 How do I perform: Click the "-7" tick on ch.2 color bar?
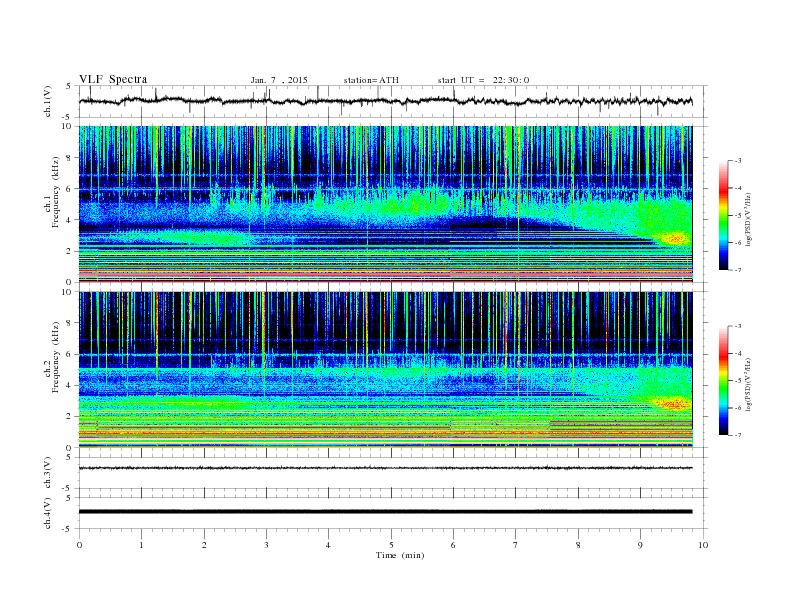[x=738, y=435]
